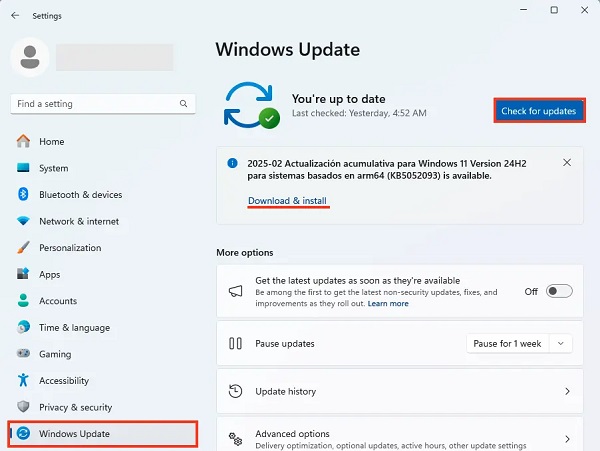The width and height of the screenshot is (600, 451).
Task: Click the large update status sync icon
Action: pos(251,105)
